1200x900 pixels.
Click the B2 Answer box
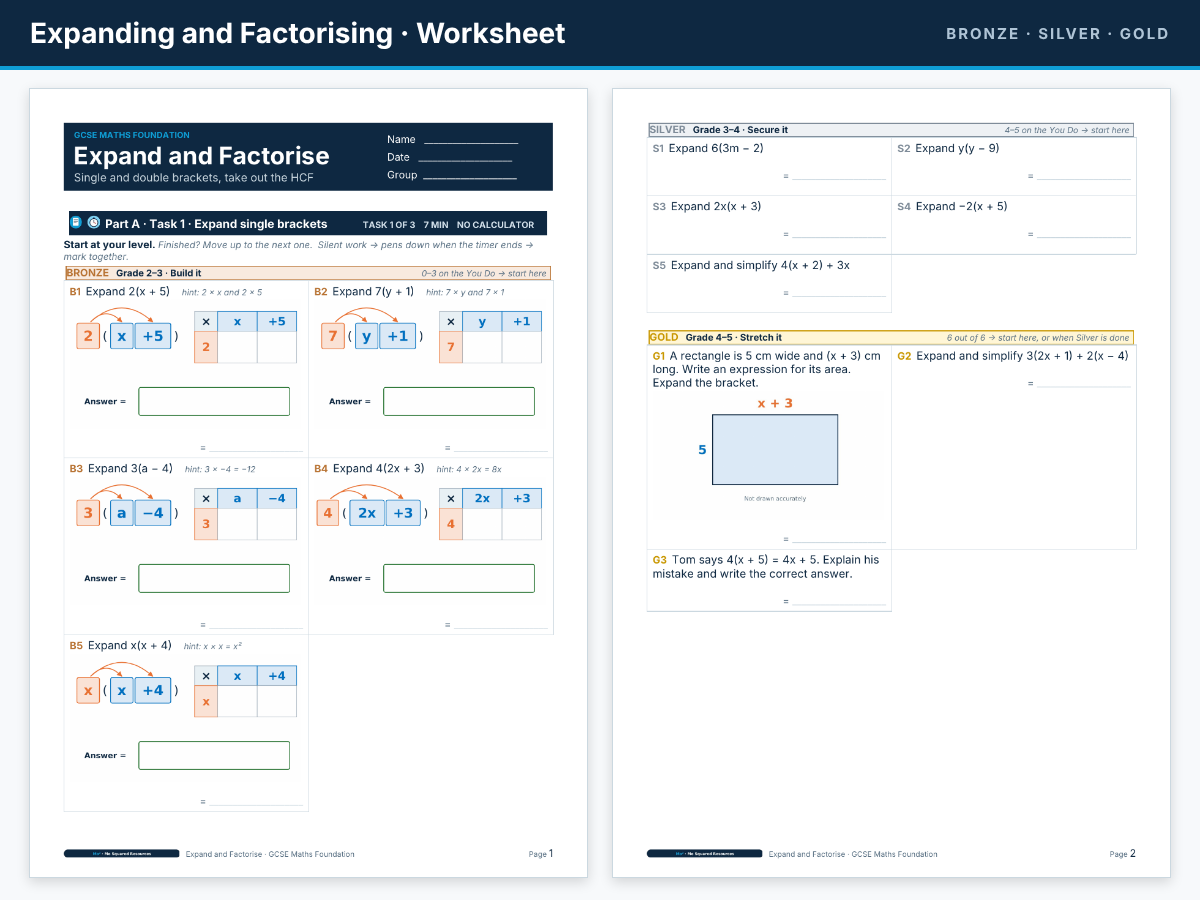pos(459,401)
